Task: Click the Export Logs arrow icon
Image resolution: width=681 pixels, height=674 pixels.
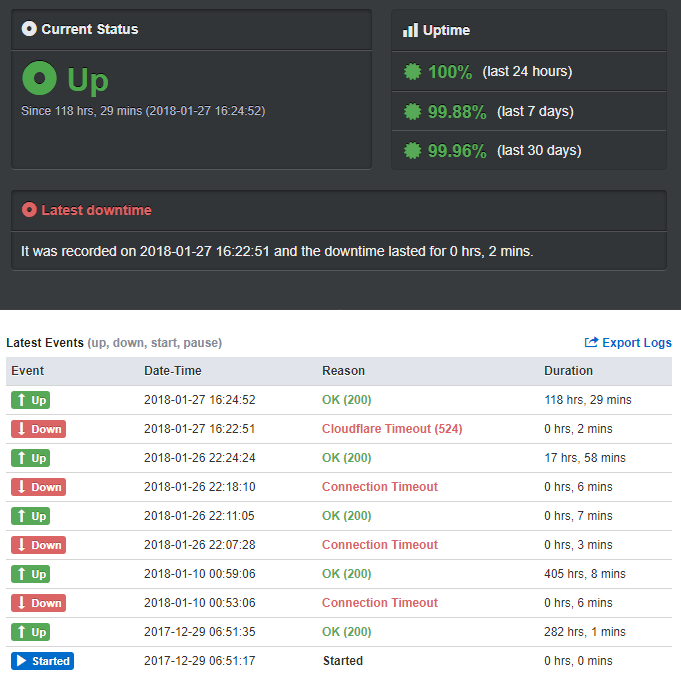Action: point(591,342)
